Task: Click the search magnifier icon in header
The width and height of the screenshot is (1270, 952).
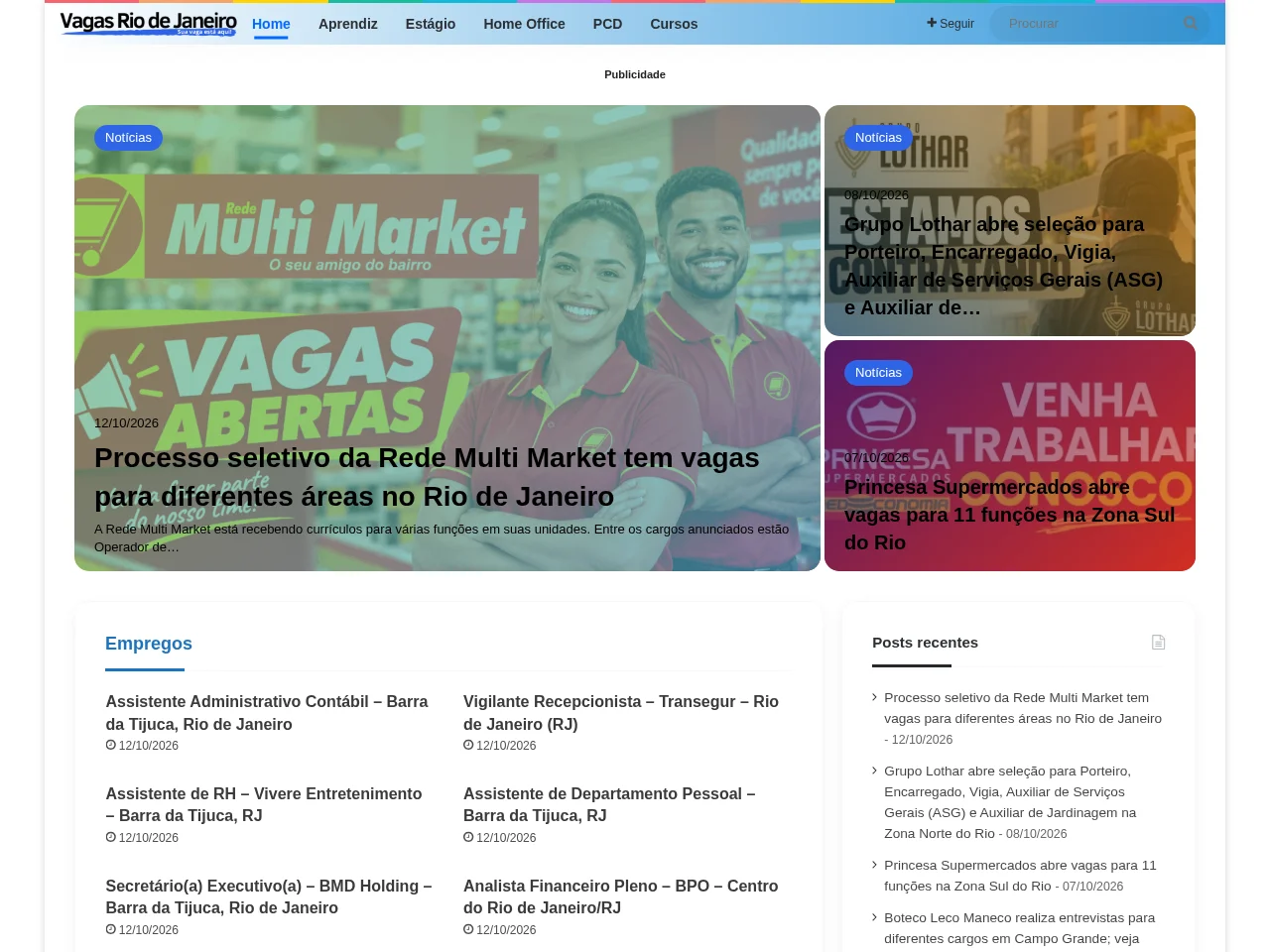Action: 1191,23
